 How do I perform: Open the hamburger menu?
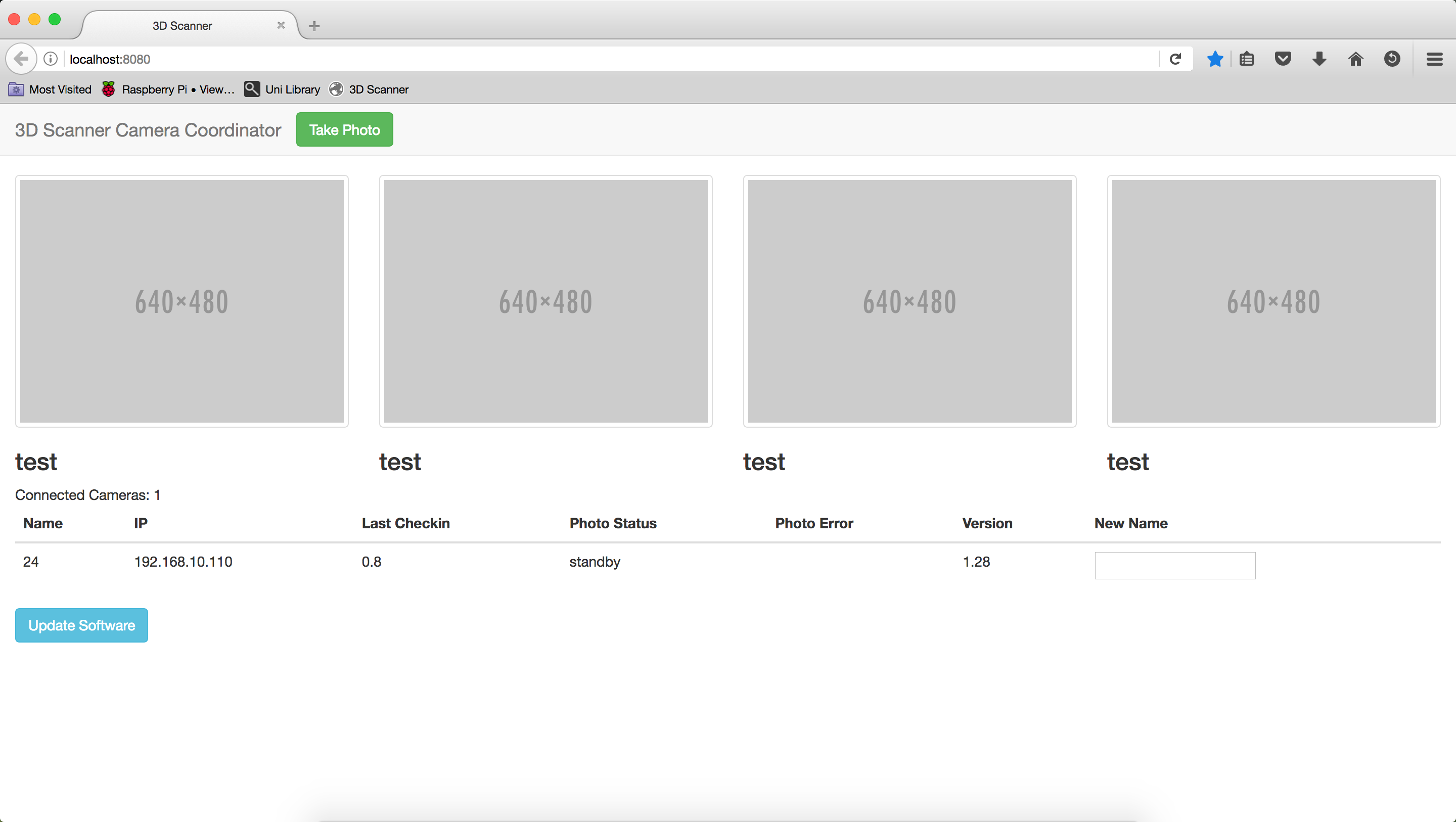coord(1434,59)
